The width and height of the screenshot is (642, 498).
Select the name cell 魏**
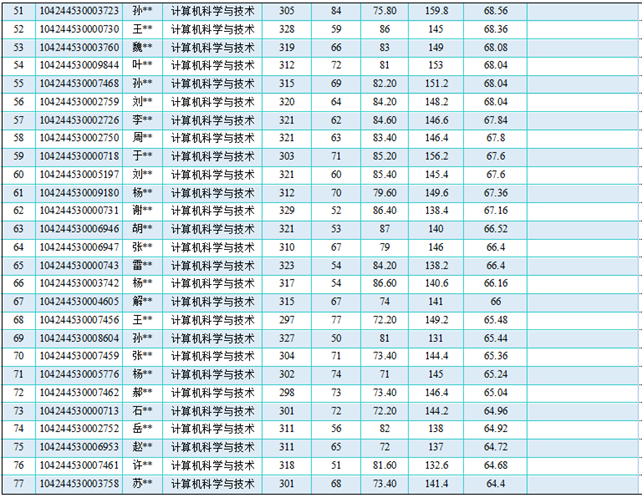pos(143,47)
